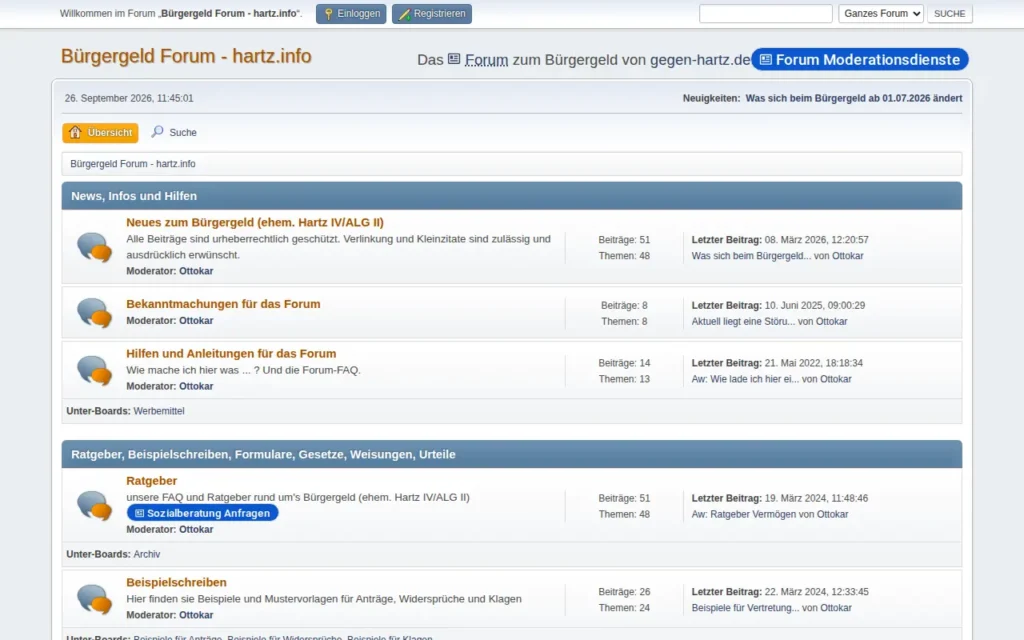Select 'Beiträge: 26' in Beispielschreiben row

tap(624, 592)
